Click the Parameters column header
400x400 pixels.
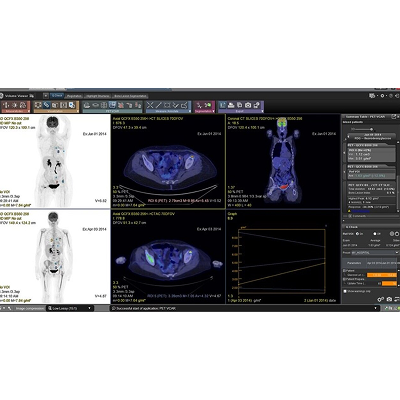coord(354,263)
